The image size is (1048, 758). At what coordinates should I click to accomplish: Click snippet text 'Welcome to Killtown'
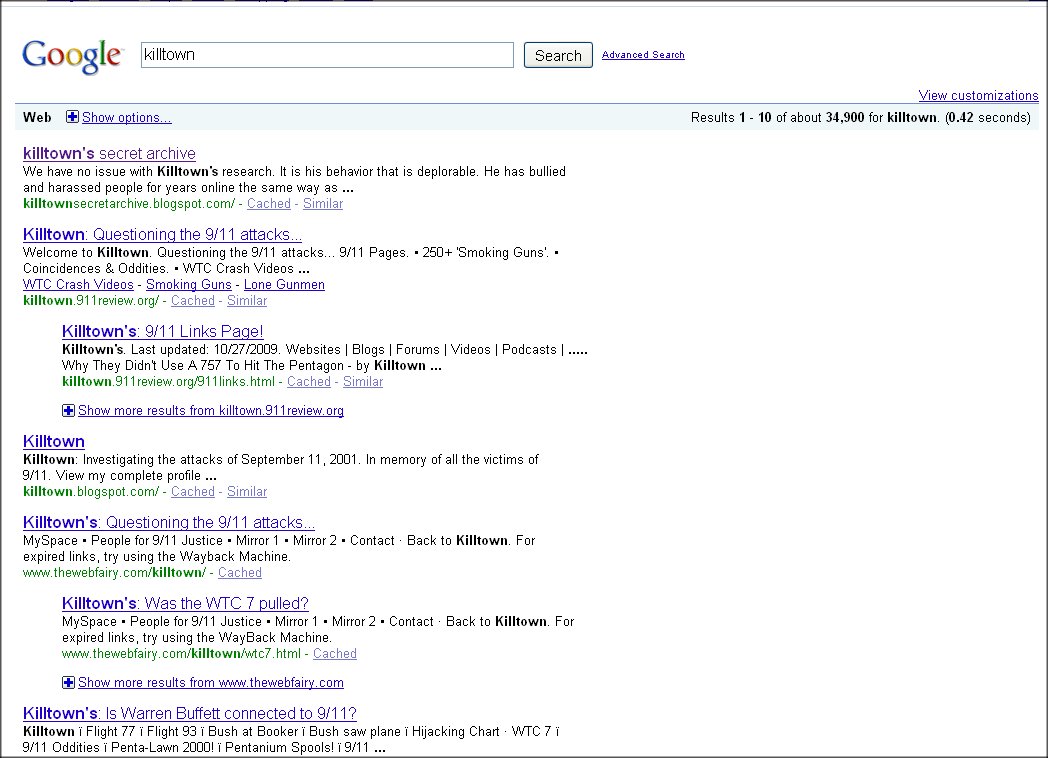point(86,253)
